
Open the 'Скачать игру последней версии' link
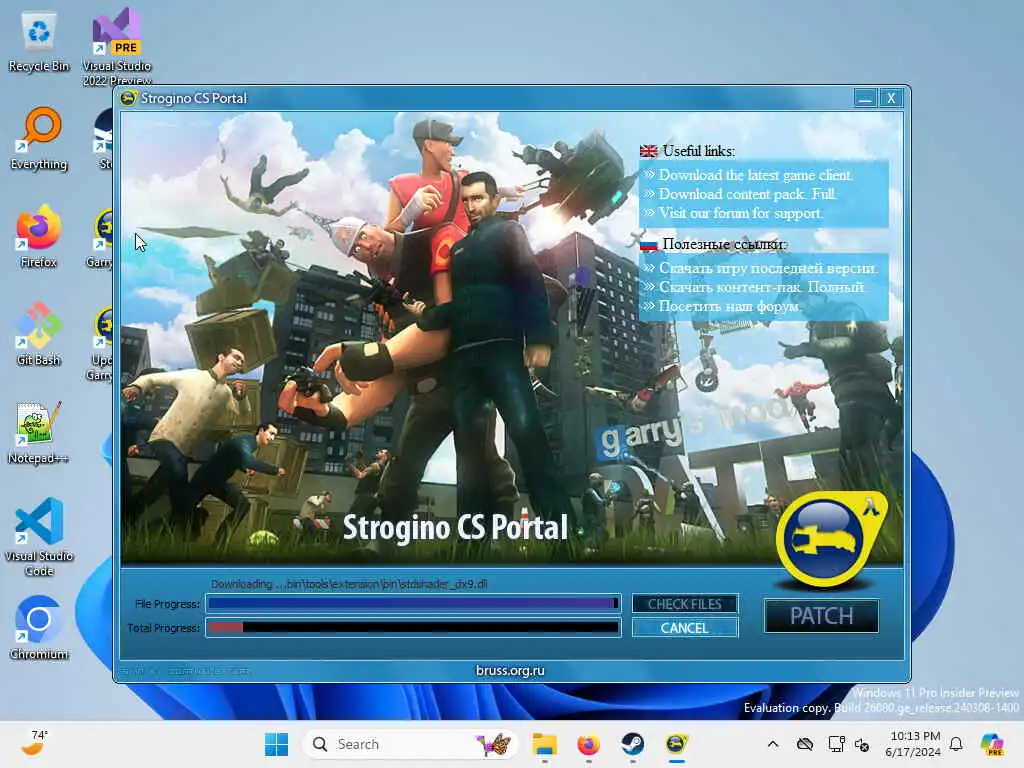coord(769,268)
